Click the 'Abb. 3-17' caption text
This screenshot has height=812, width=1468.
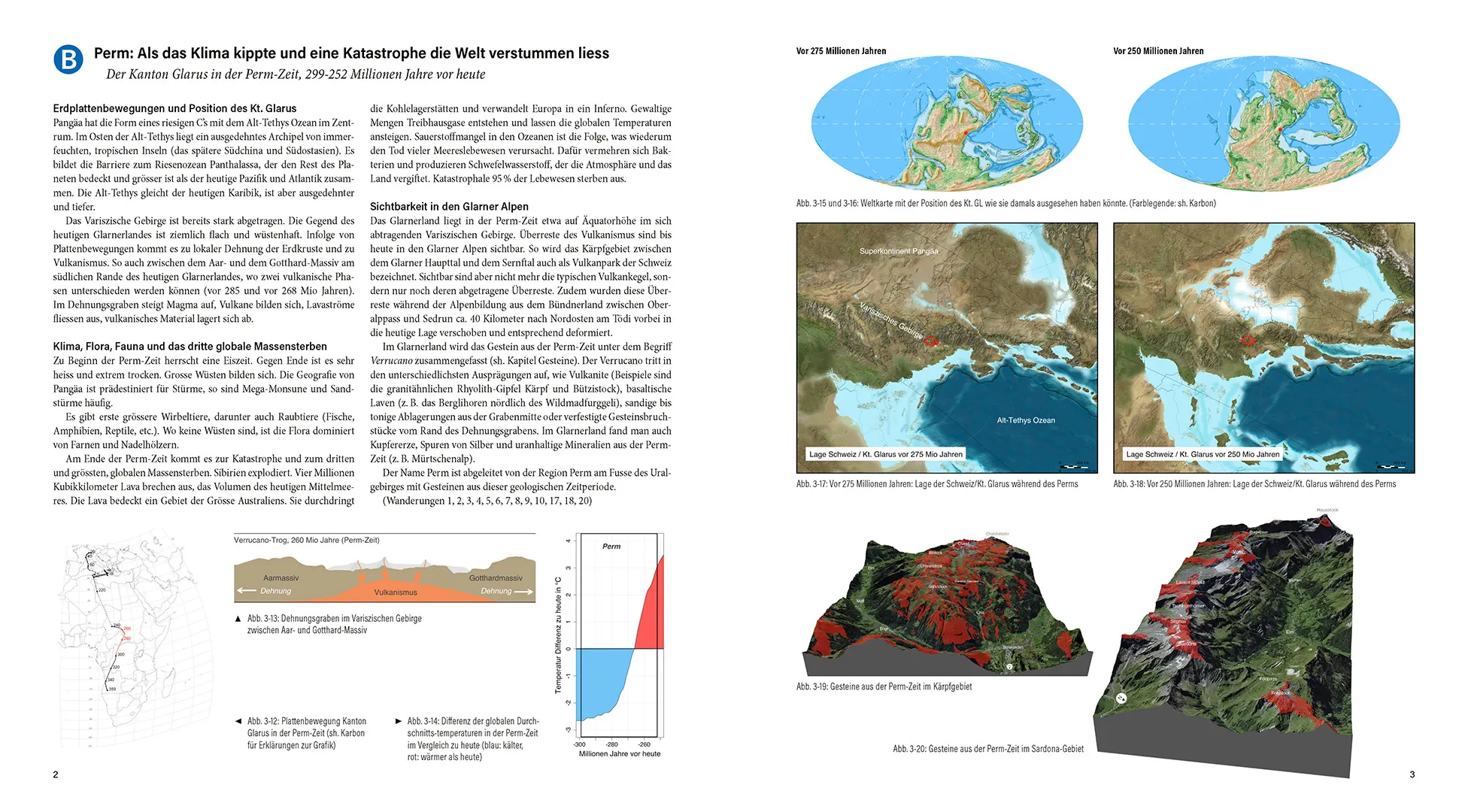[x=937, y=484]
